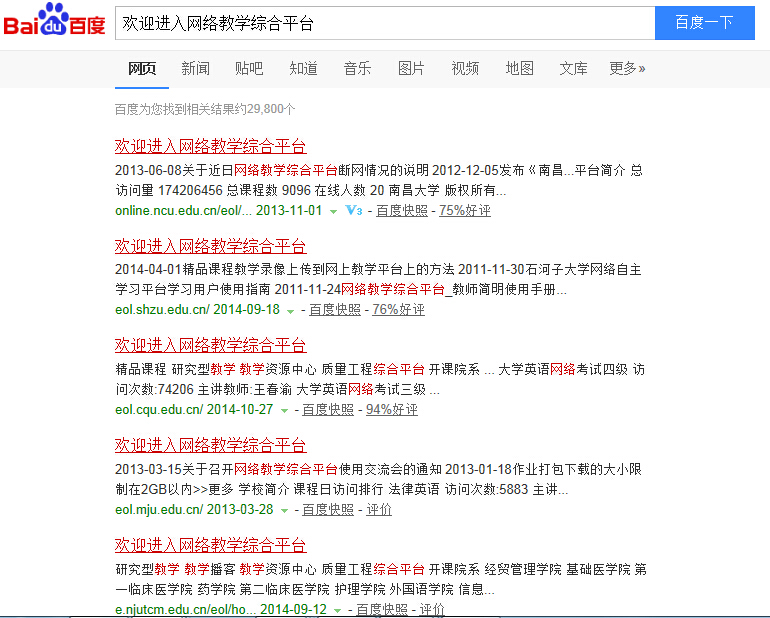Switch to the 地图 tab
Viewport: 770px width, 618px height.
[520, 68]
